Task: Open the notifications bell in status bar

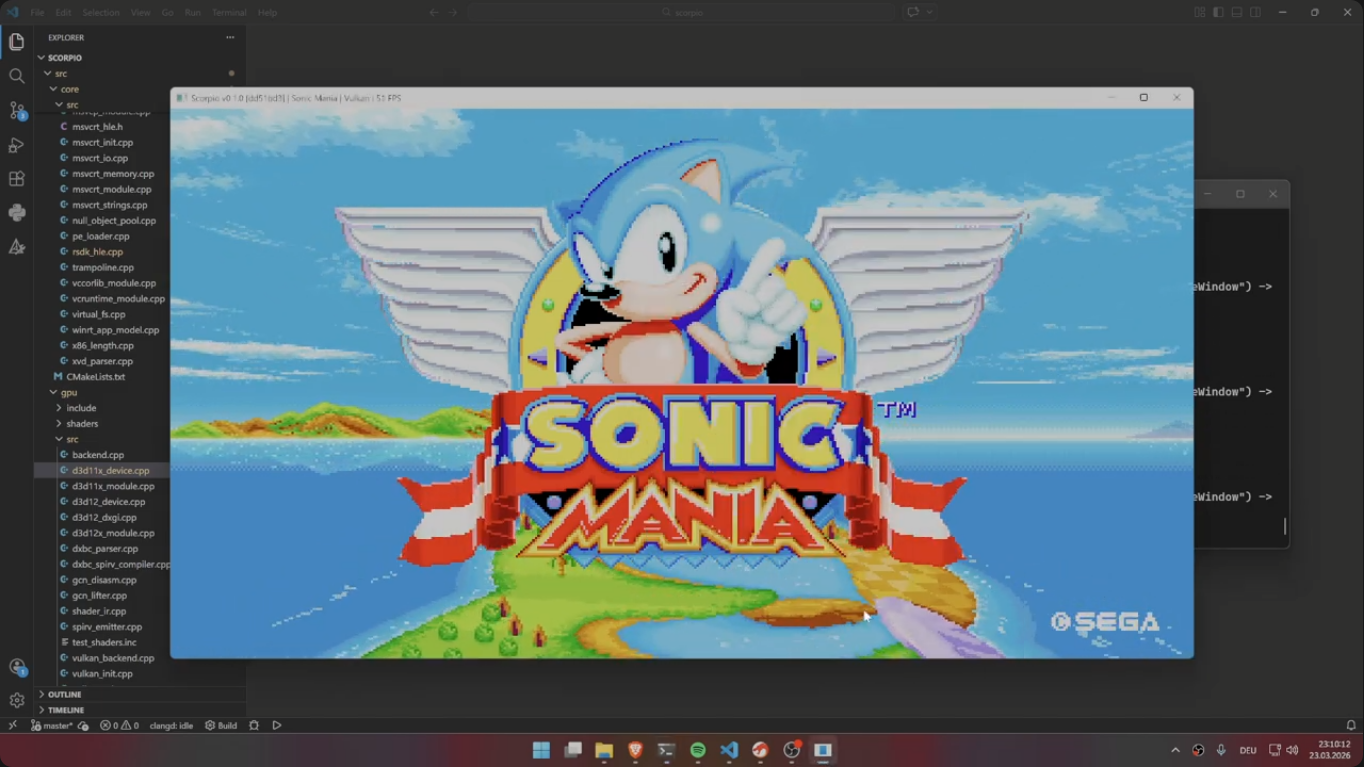Action: pos(1351,725)
